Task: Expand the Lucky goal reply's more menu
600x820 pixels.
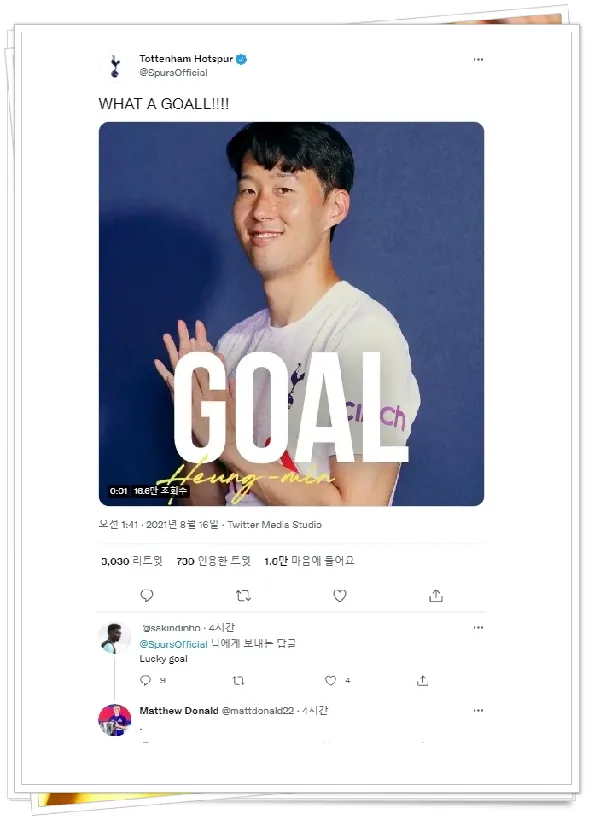Action: (478, 627)
